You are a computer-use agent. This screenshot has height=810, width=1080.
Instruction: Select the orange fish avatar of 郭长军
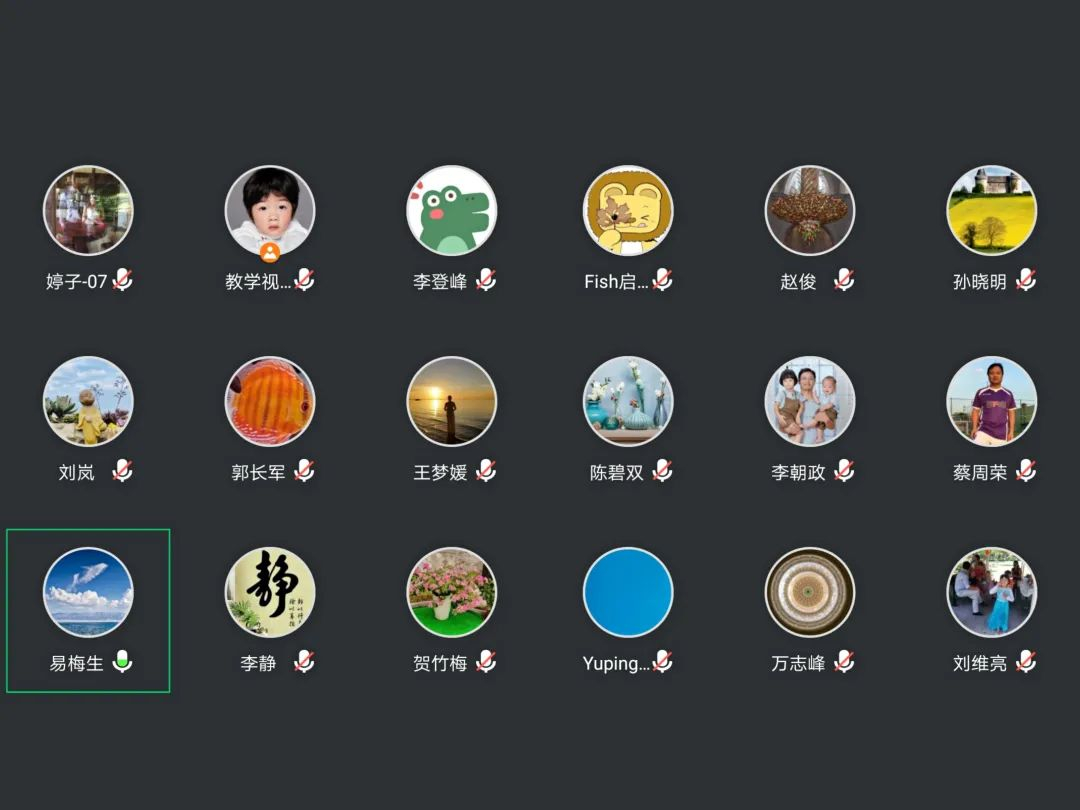point(270,401)
